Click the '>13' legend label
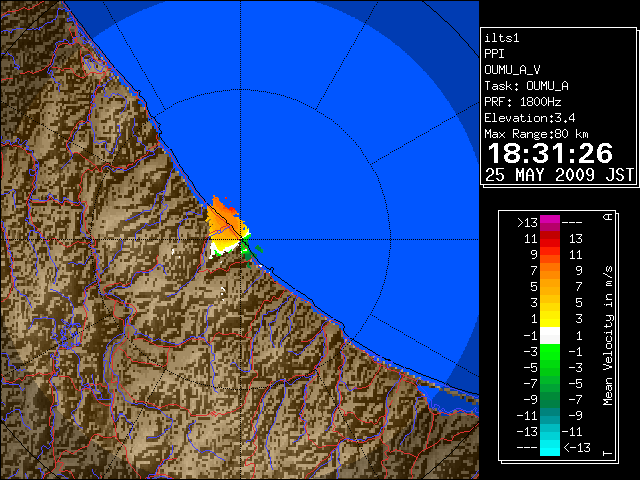The width and height of the screenshot is (640, 480). pyautogui.click(x=527, y=223)
